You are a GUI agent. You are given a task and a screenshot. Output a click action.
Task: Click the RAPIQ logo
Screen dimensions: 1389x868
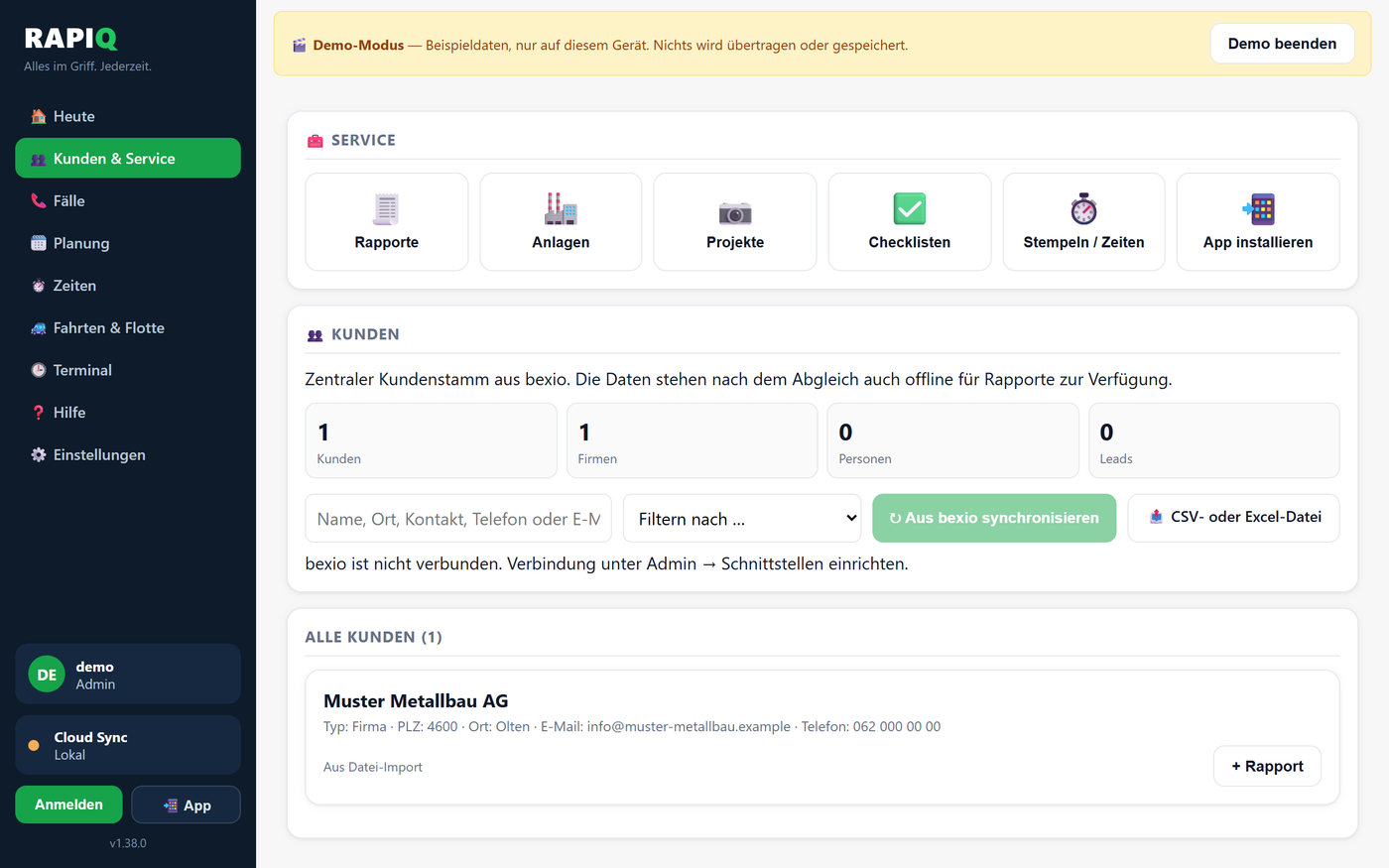pyautogui.click(x=70, y=39)
